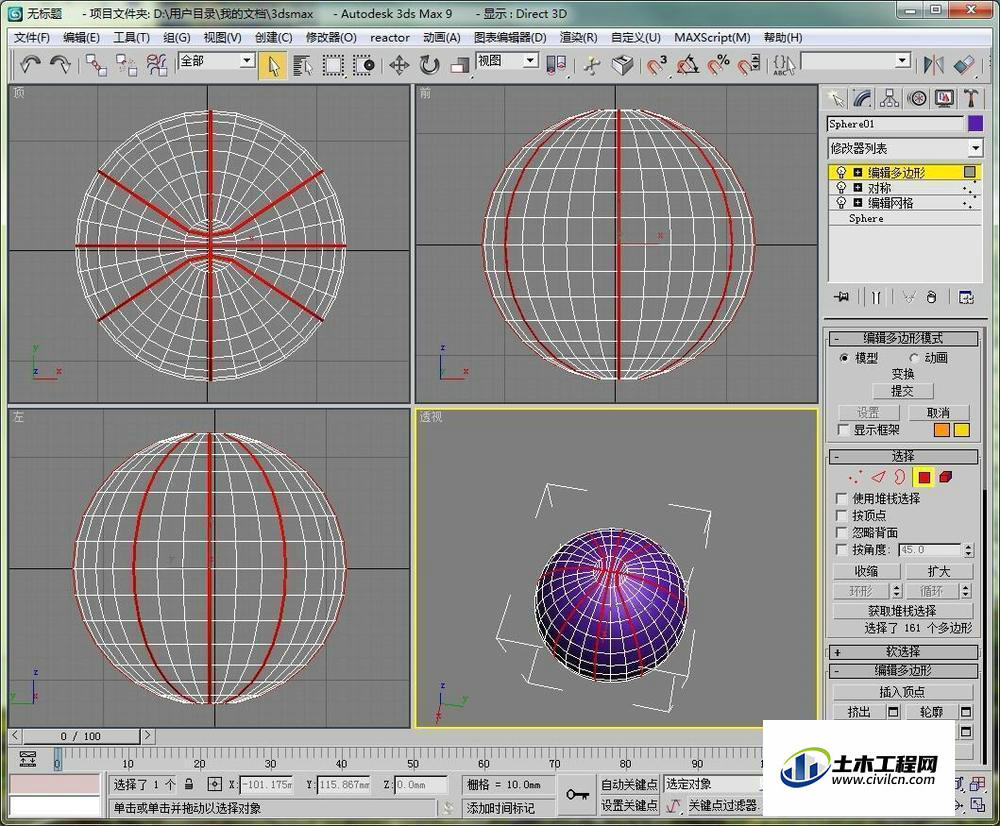Expand the 对称 modifier plus box in the stack

[858, 188]
